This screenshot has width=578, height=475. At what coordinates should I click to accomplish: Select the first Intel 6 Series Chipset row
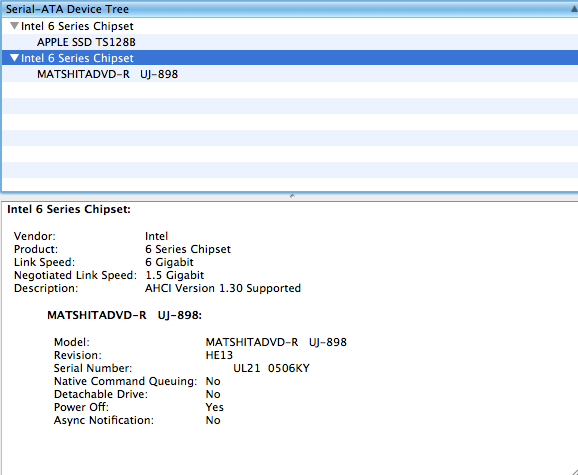click(x=290, y=26)
